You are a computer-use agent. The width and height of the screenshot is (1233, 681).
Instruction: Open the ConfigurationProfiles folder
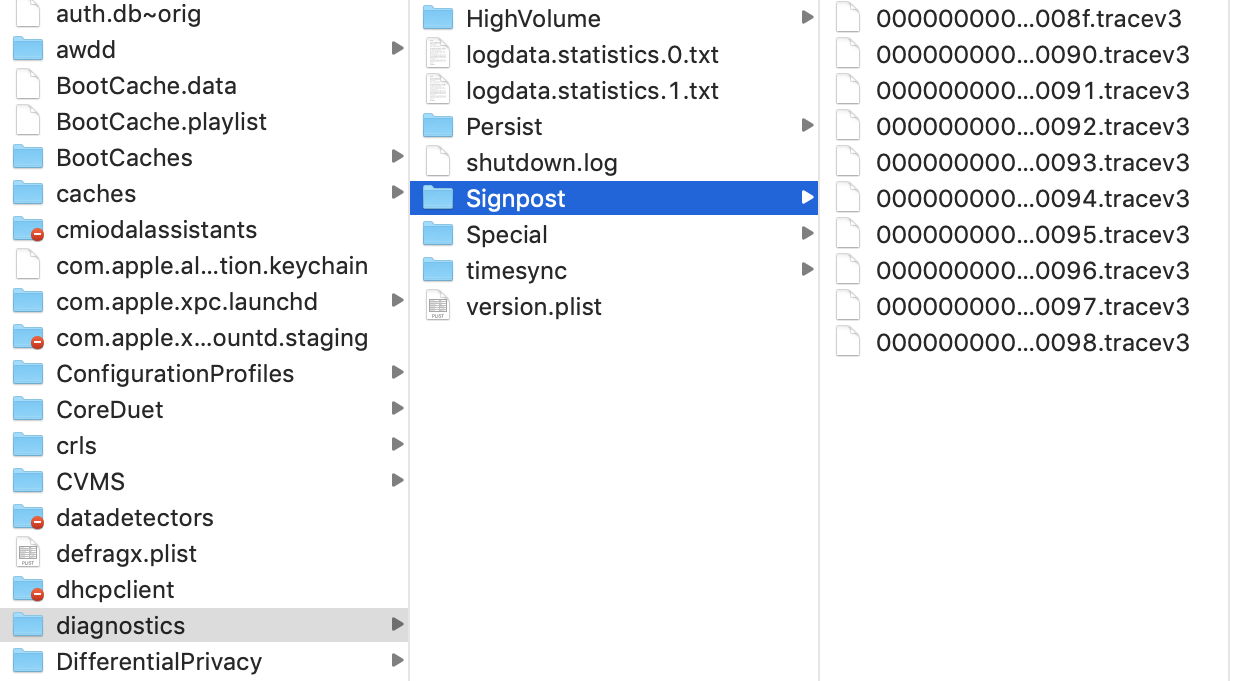click(x=175, y=374)
